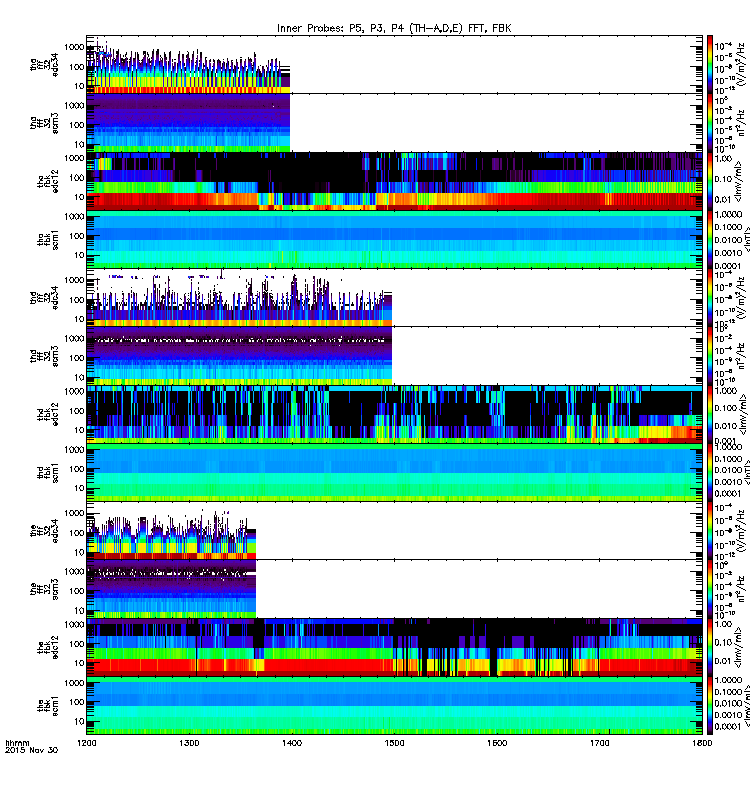
Task: Click the color bar beside the tha edc34 FFT panel
Action: point(710,64)
